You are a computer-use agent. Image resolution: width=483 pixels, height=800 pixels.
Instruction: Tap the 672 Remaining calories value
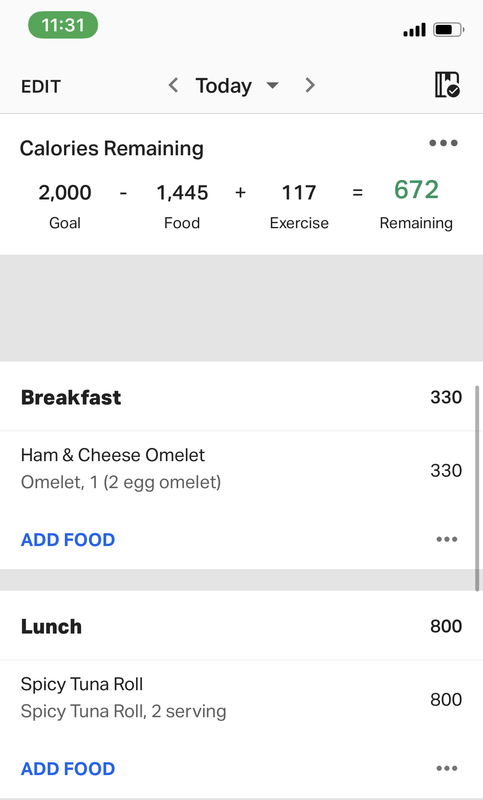(416, 190)
